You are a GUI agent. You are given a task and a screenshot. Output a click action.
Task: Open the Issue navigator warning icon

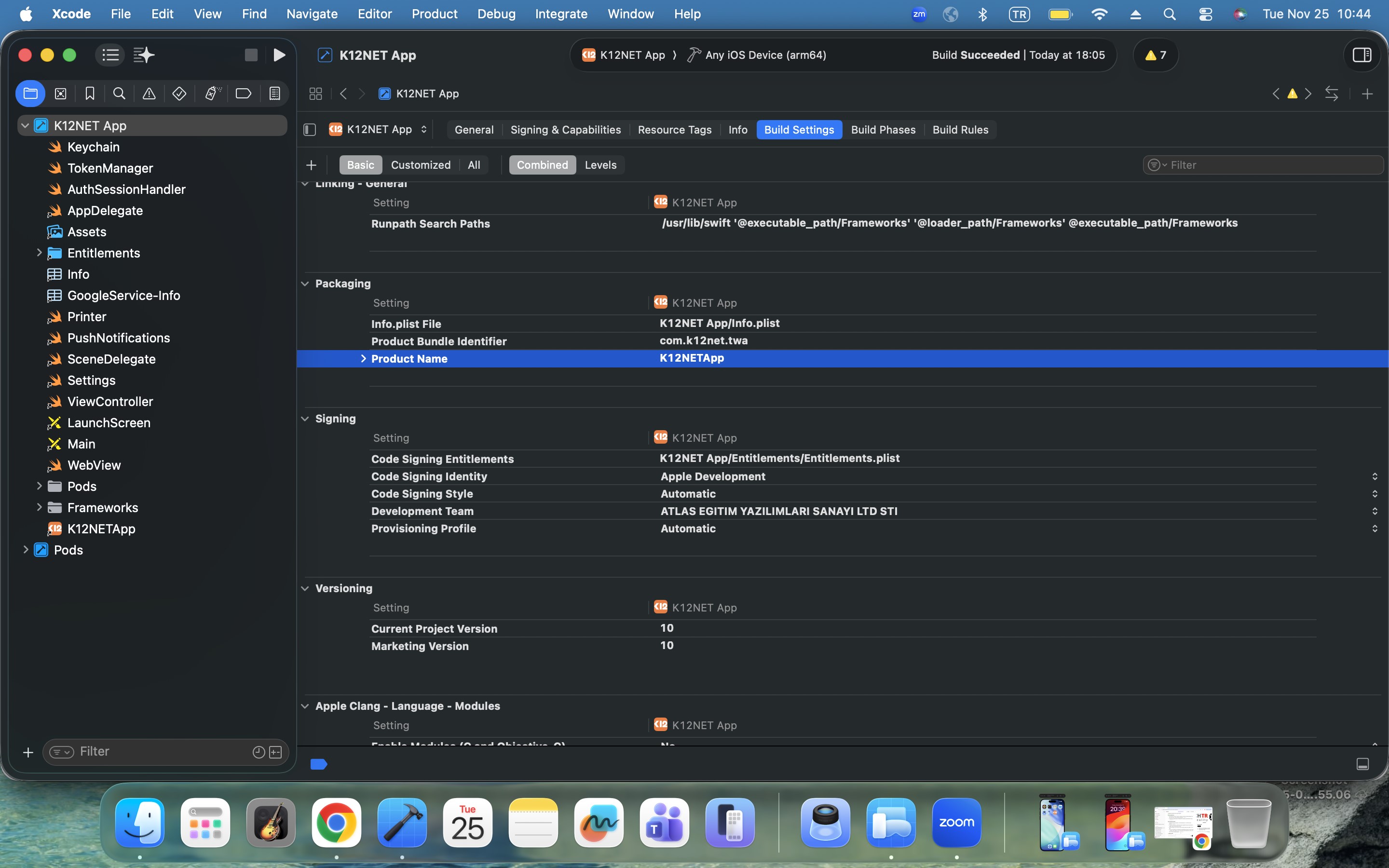coord(149,94)
